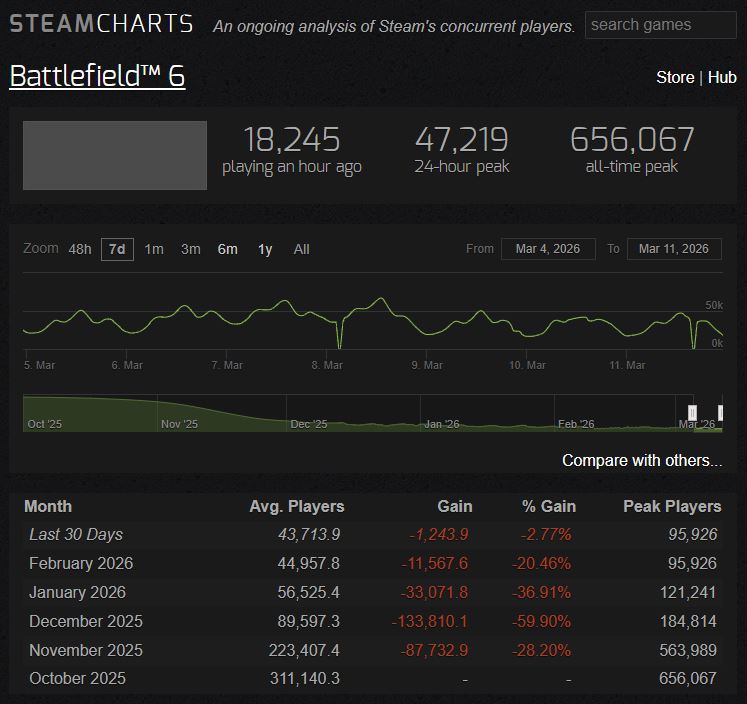Set chart zoom to 1y
Viewport: 747px width, 704px height.
click(265, 249)
